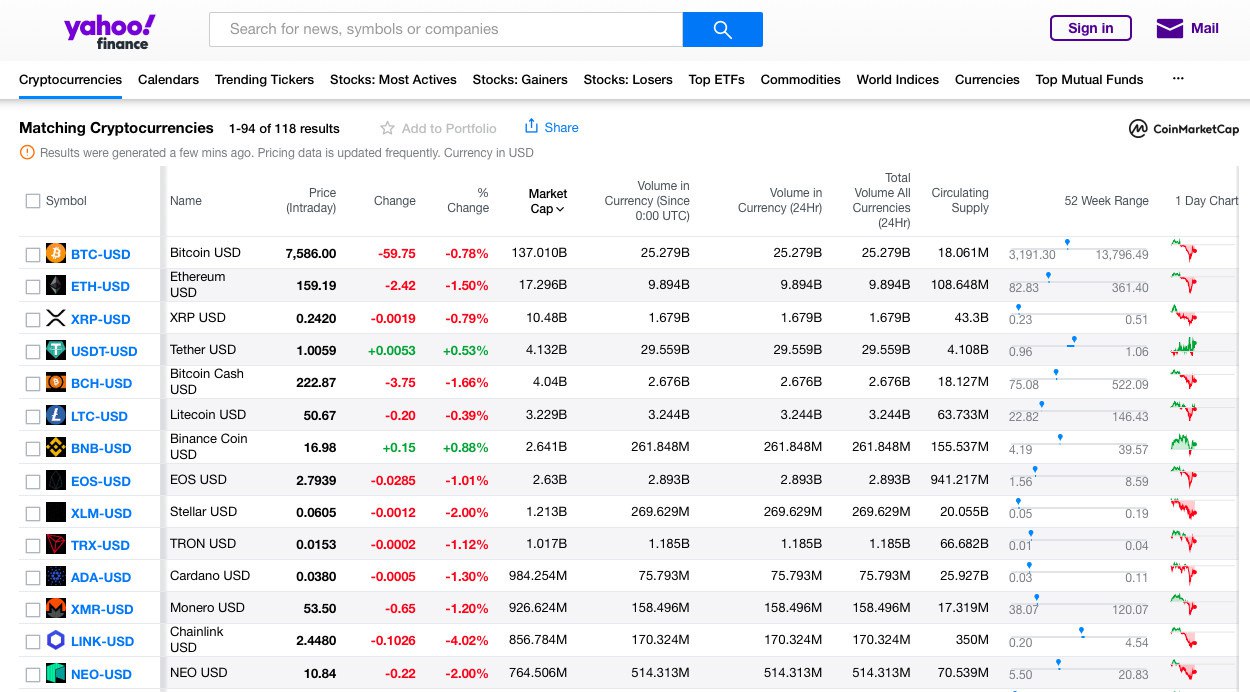The image size is (1250, 692).
Task: Click the Mail text link
Action: (1204, 28)
